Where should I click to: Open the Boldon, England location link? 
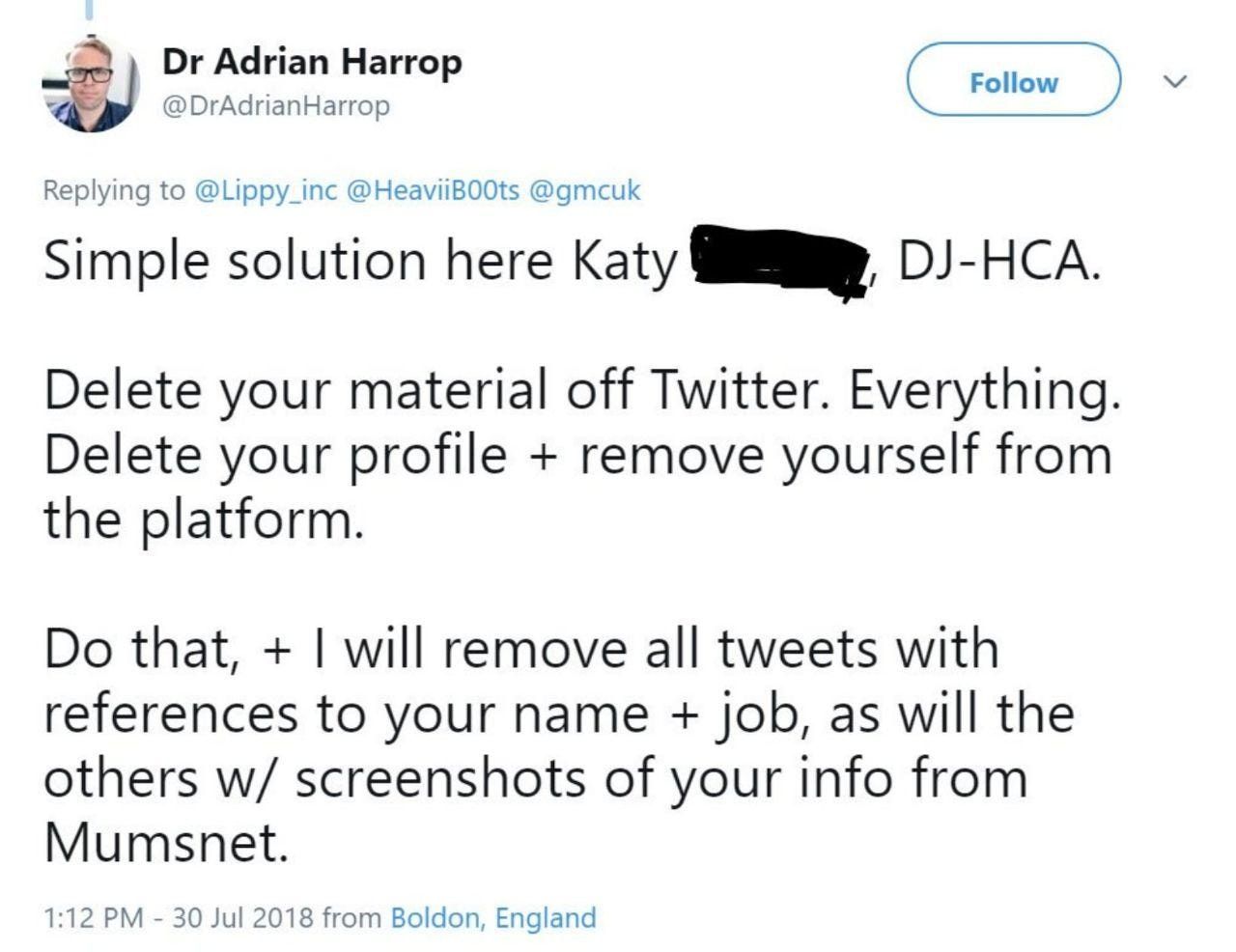click(x=492, y=917)
